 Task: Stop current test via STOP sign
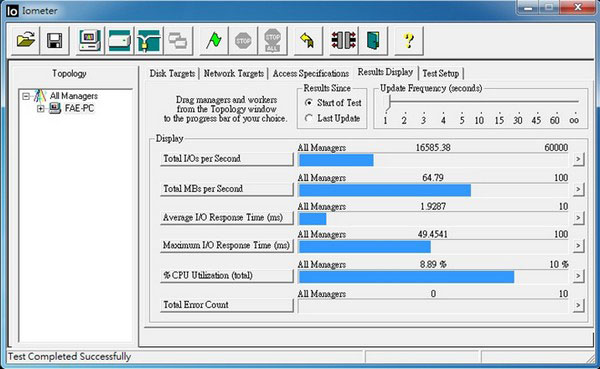[x=243, y=40]
